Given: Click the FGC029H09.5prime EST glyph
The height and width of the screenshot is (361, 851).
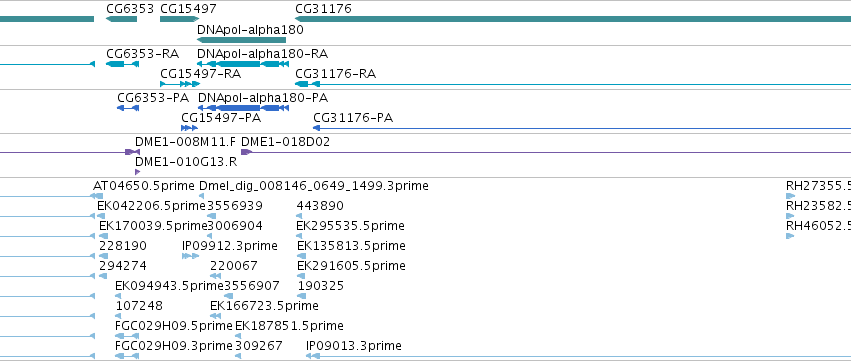Looking at the screenshot, I should [127, 336].
